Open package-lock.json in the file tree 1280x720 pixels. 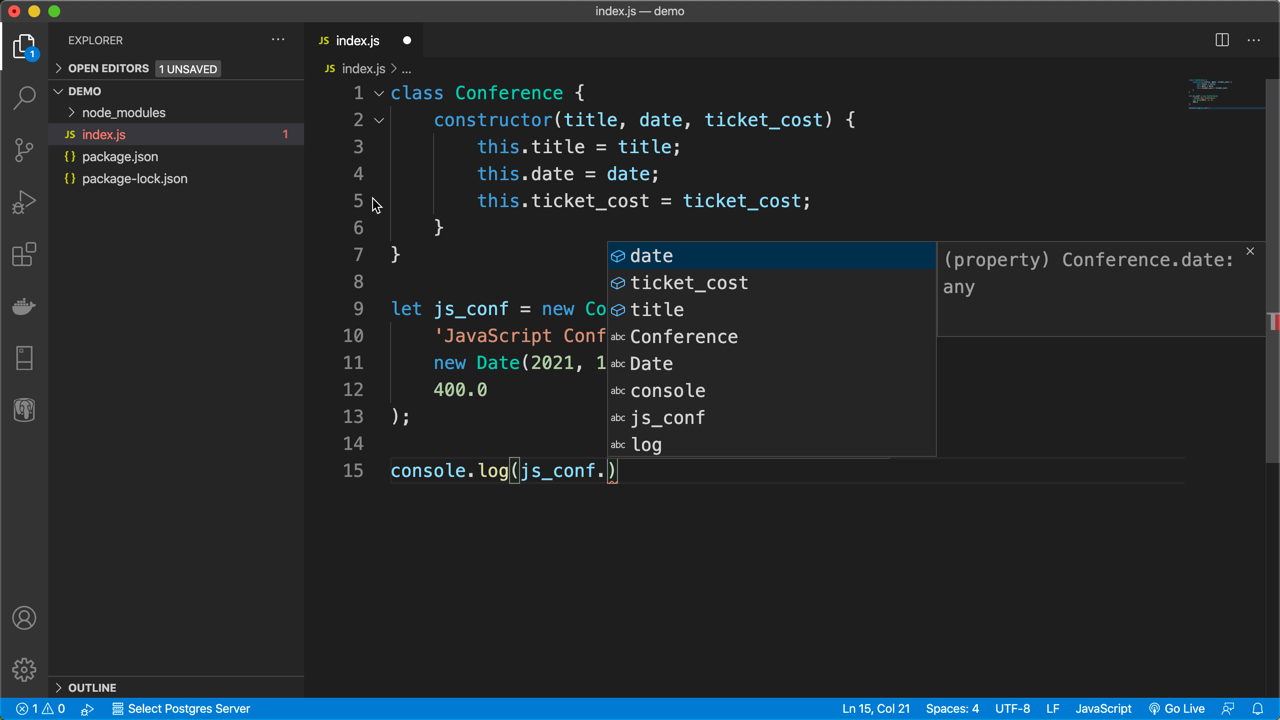pos(176,179)
